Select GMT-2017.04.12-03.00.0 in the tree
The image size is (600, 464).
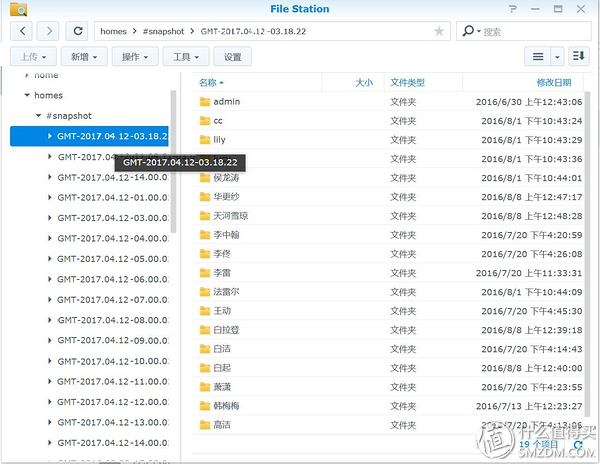(113, 218)
